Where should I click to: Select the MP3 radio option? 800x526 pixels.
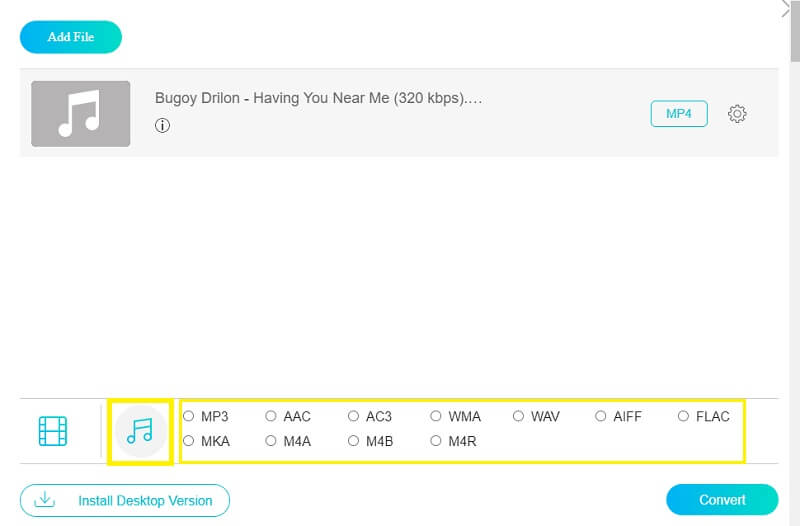coord(189,416)
